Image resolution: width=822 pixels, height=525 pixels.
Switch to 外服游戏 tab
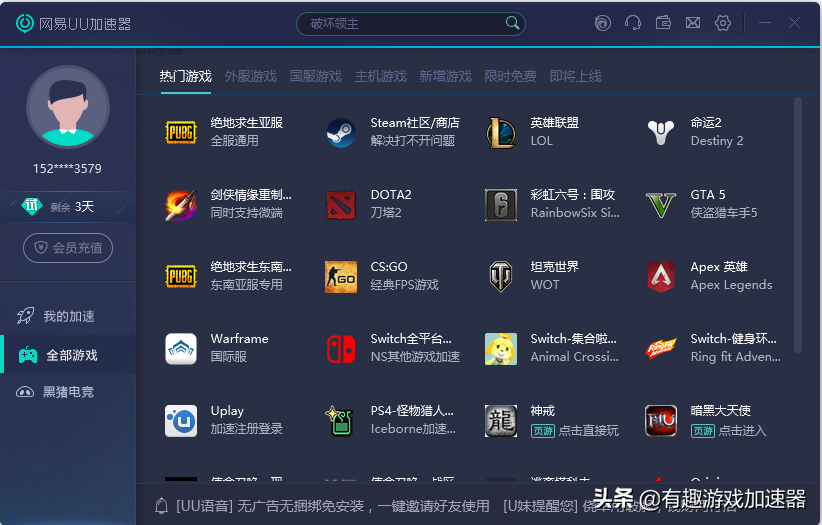(x=251, y=77)
